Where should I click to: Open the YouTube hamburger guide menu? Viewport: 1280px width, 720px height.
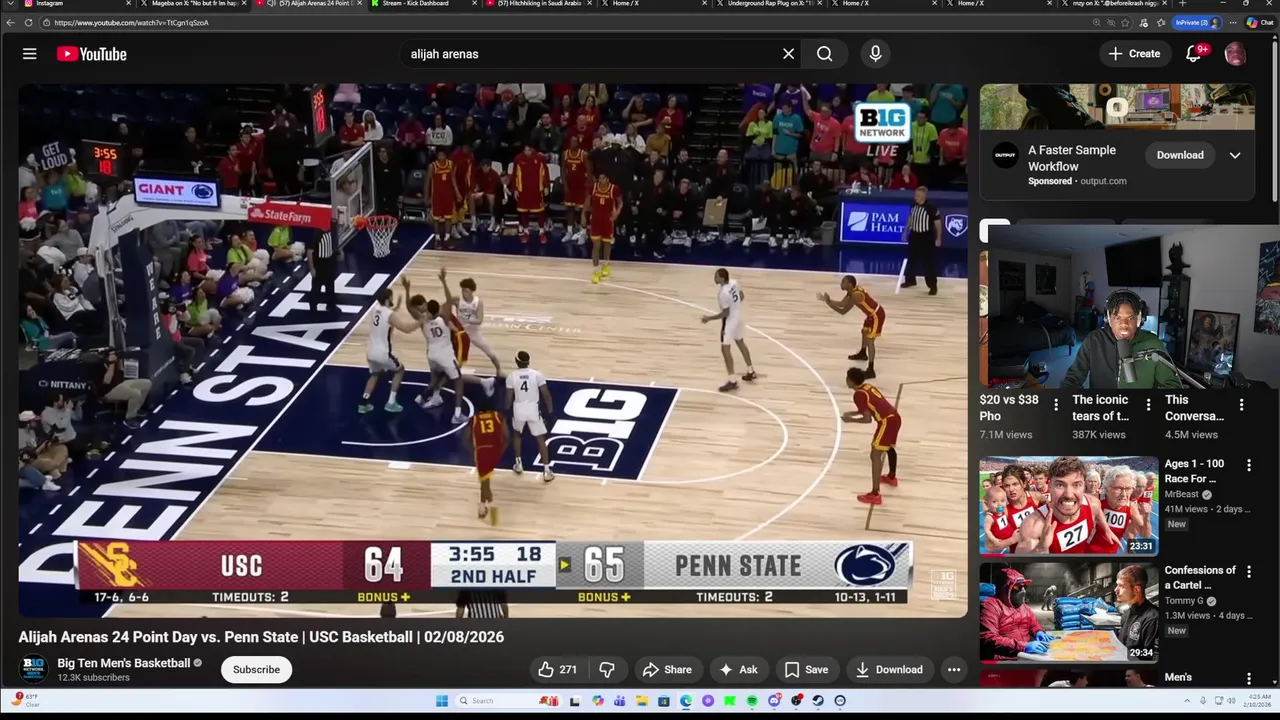[30, 54]
